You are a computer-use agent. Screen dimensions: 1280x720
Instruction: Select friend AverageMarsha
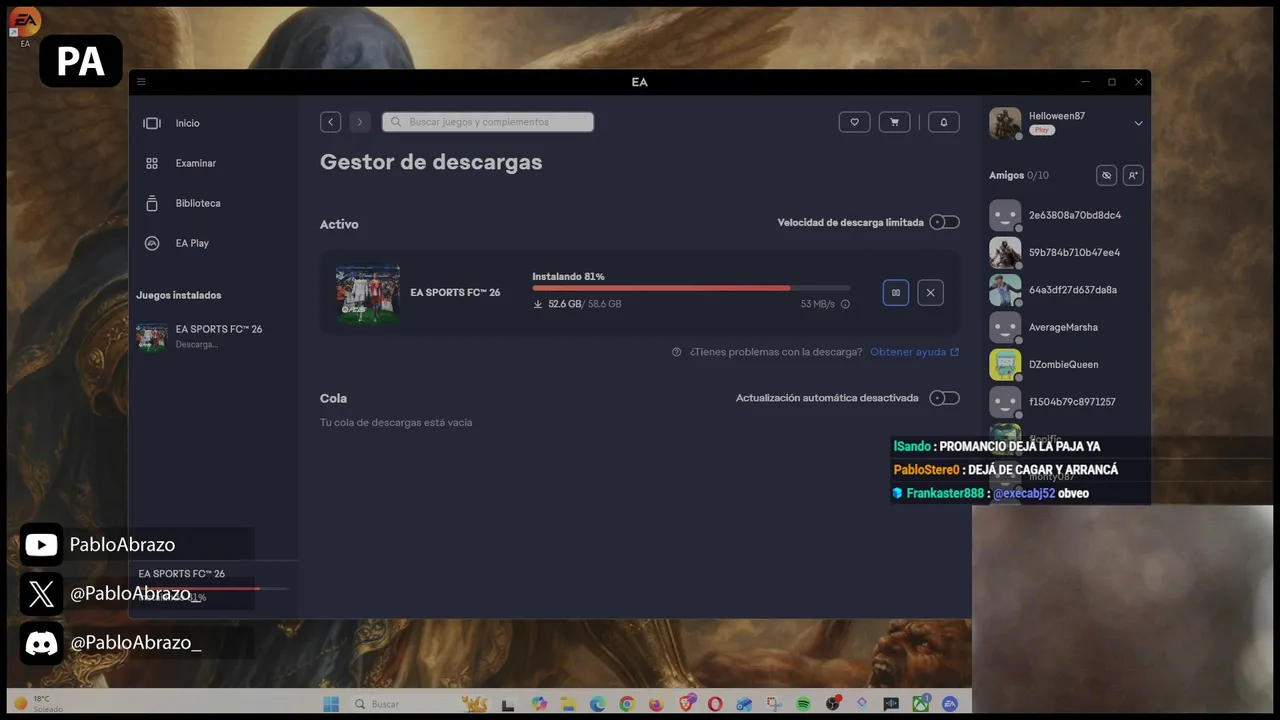click(x=1066, y=327)
